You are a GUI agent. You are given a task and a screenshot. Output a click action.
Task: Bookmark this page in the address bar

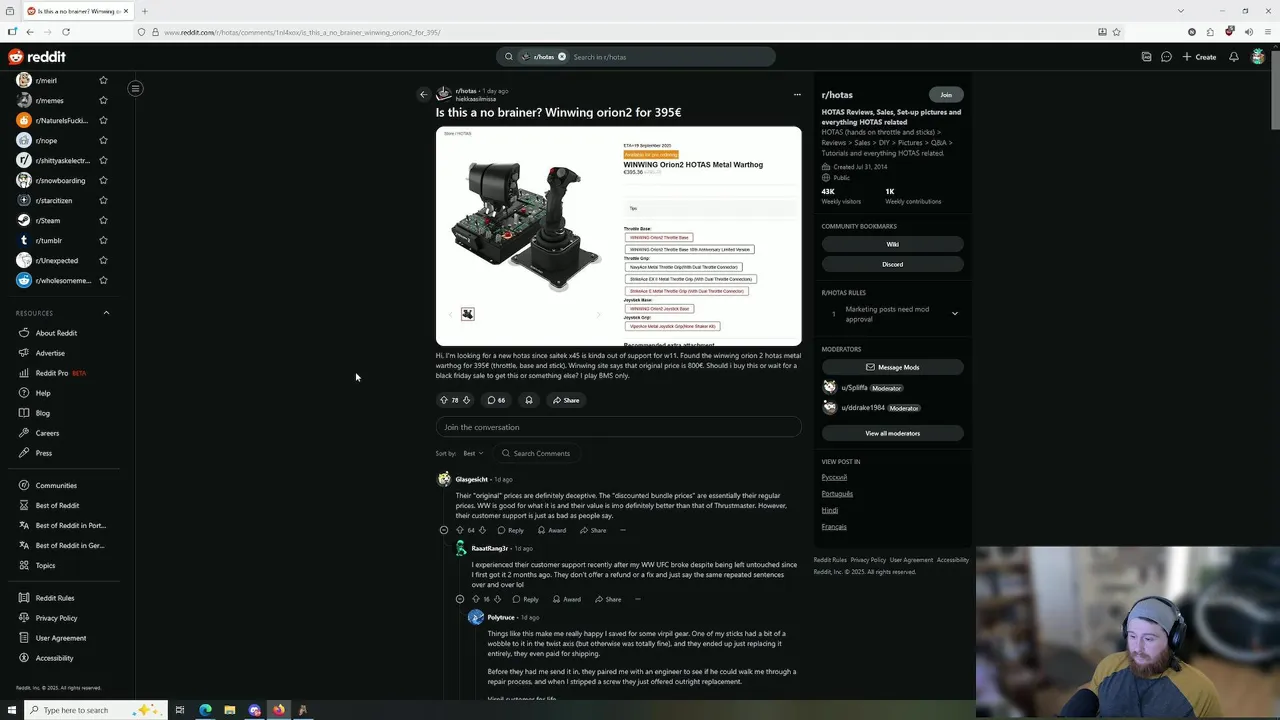(x=1116, y=32)
